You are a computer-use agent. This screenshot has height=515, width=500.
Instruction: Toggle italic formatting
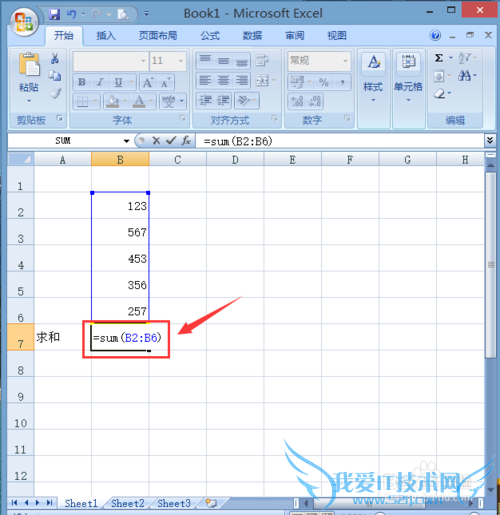[100, 82]
